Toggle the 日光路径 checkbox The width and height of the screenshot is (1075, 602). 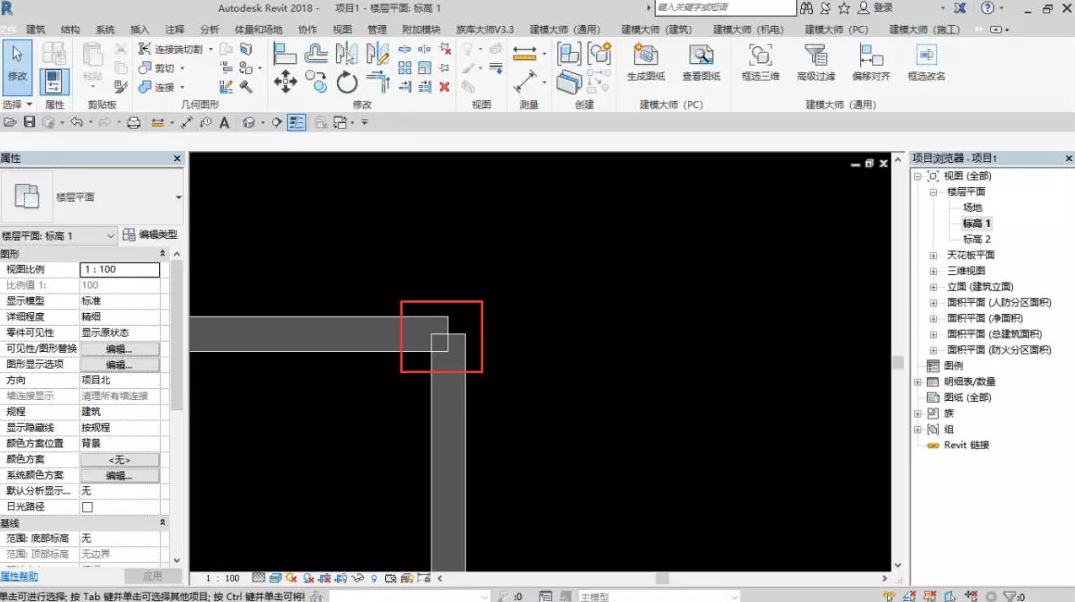(87, 507)
